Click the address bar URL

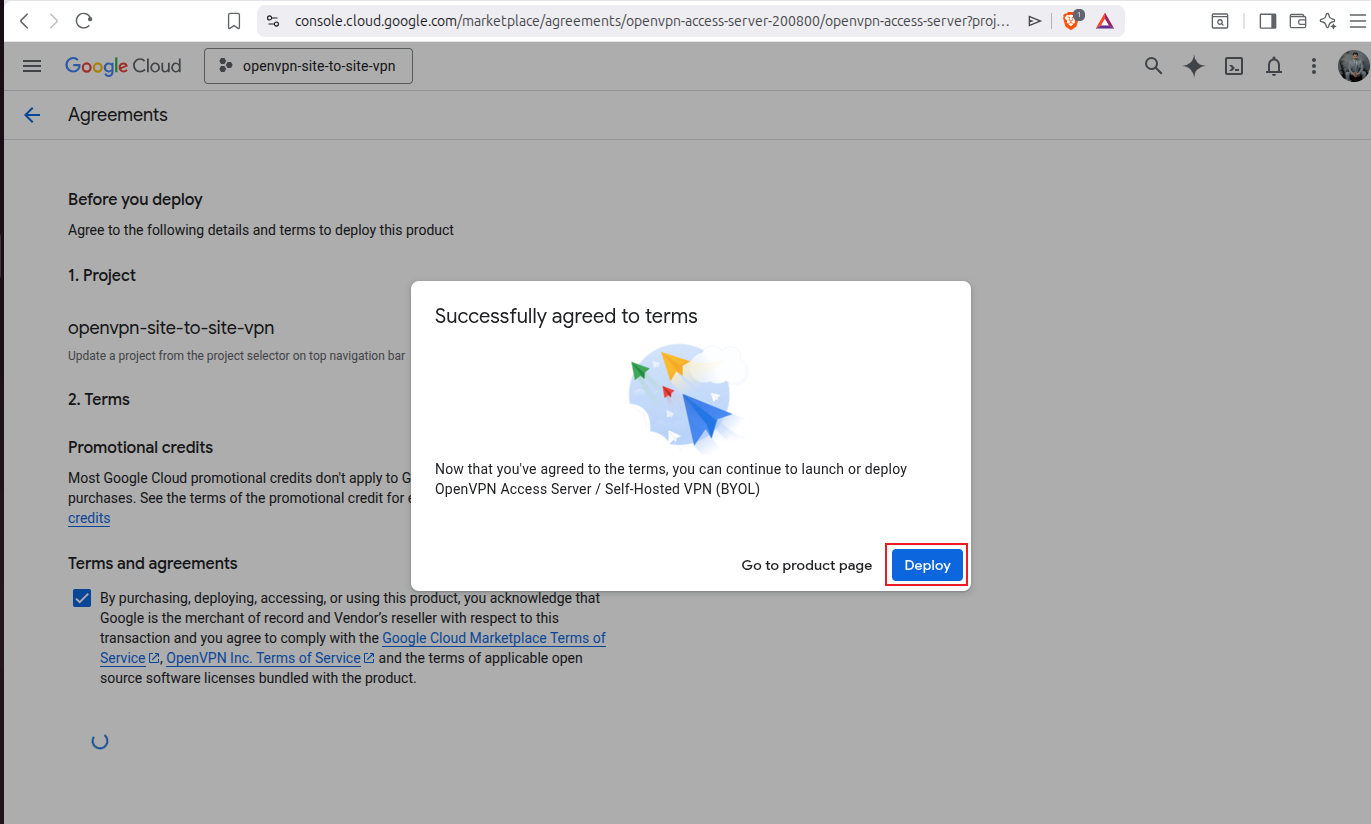652,21
